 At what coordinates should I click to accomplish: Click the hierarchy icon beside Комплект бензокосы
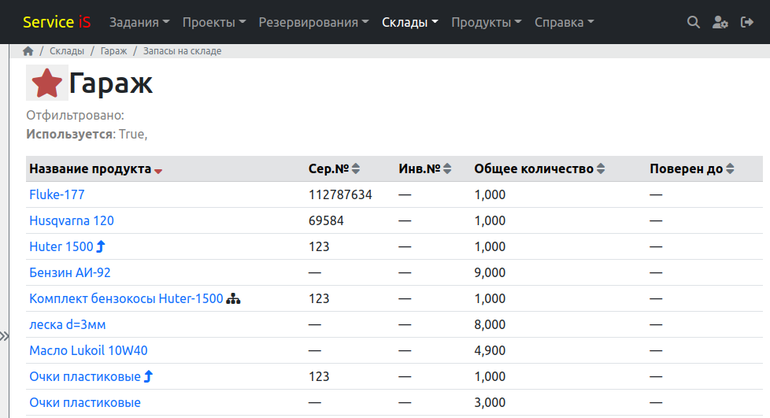233,299
